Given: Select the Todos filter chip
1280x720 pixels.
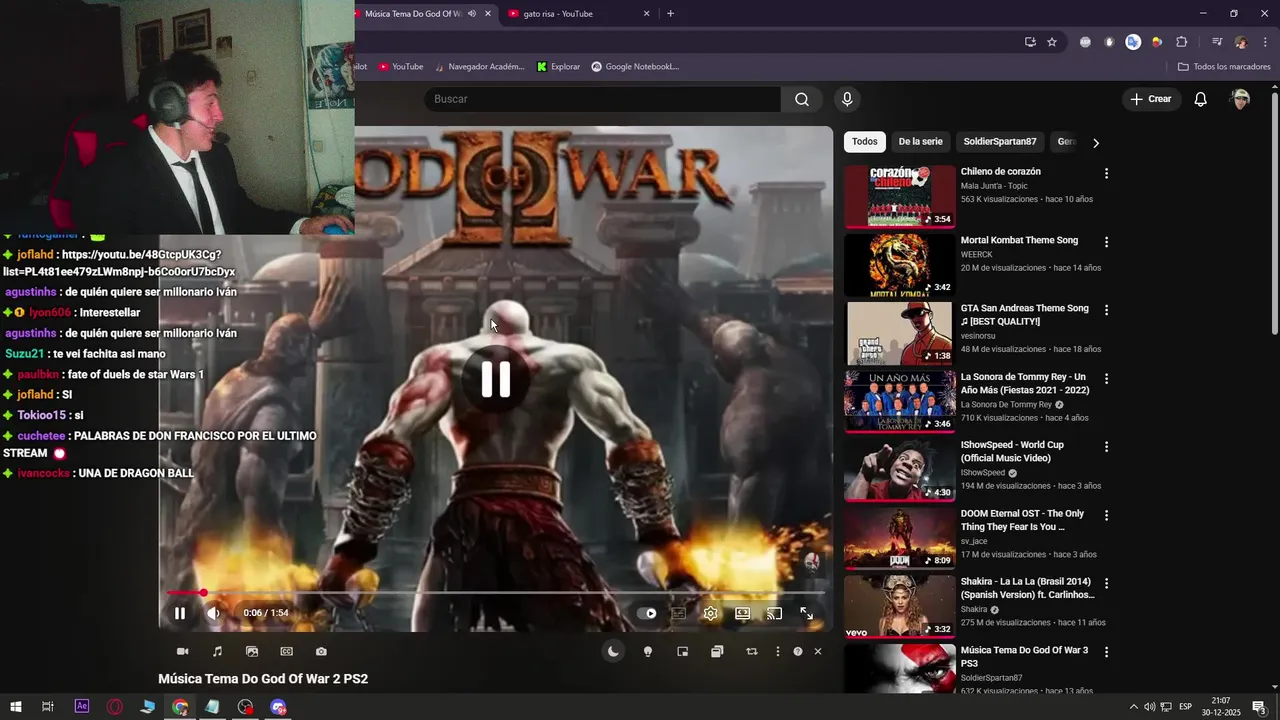Looking at the screenshot, I should point(865,142).
